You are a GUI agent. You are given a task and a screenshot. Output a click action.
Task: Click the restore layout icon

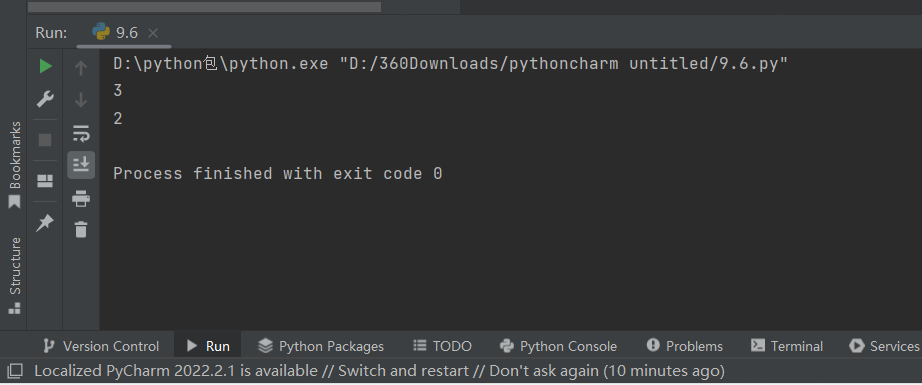45,180
